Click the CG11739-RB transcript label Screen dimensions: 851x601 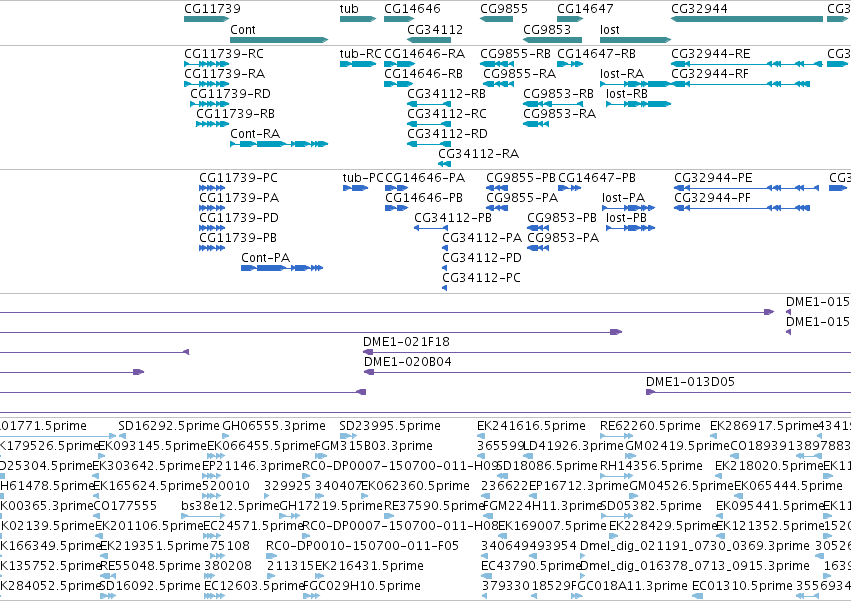point(236,114)
